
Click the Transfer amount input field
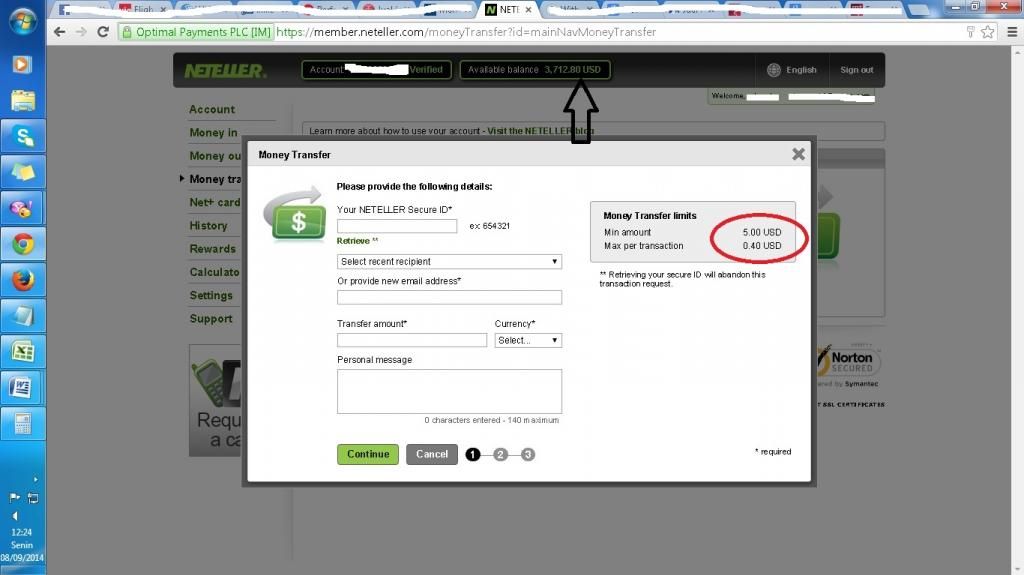pos(412,340)
